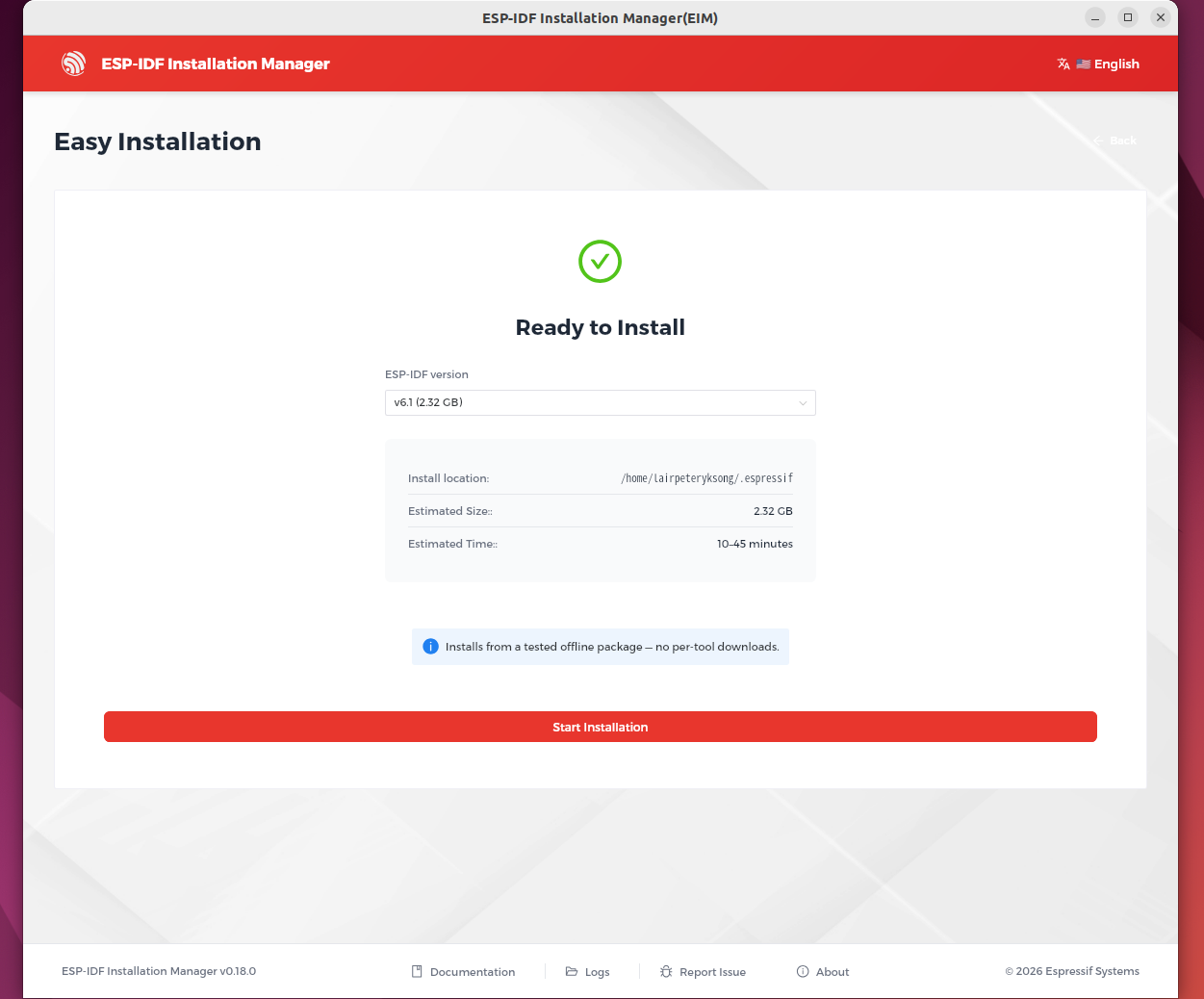Click the blue info icon in offline notice
Image resolution: width=1204 pixels, height=999 pixels.
coord(431,647)
